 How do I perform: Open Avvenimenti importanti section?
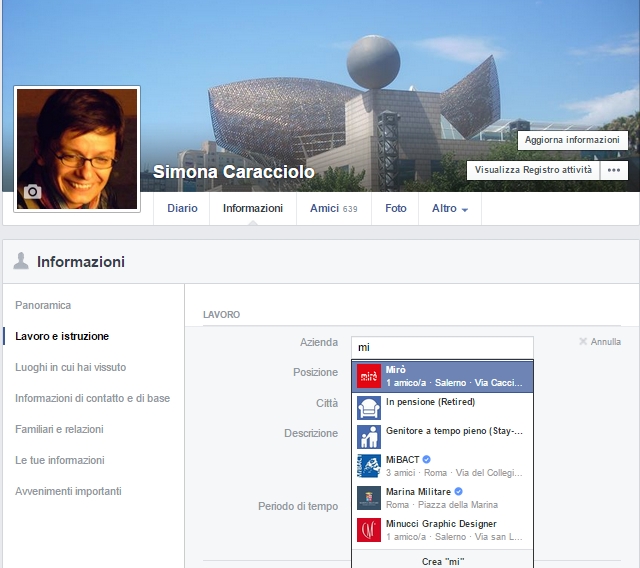click(x=68, y=491)
